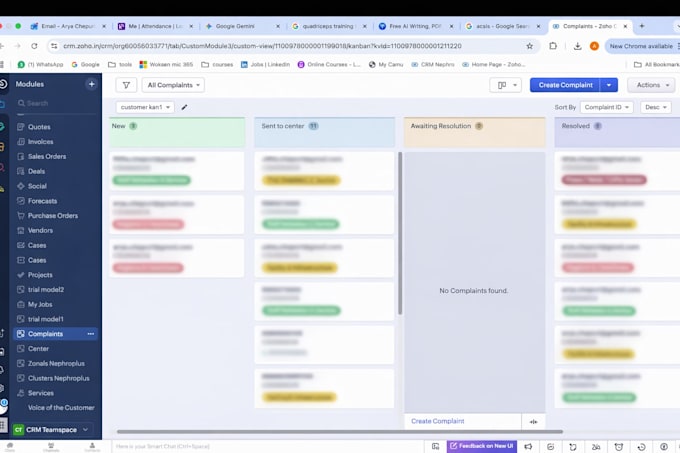Click Create Complaint link in Awaiting Resolution
680x453 pixels.
[x=438, y=421]
